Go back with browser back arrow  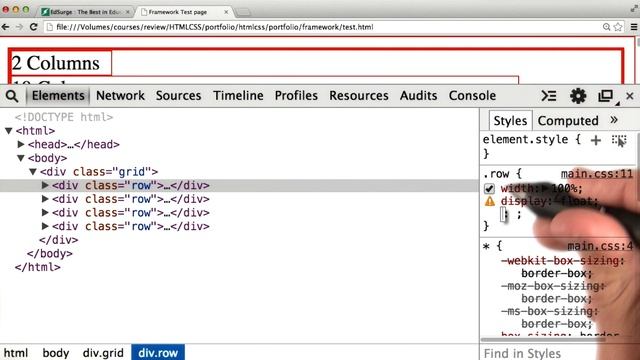[x=6, y=27]
